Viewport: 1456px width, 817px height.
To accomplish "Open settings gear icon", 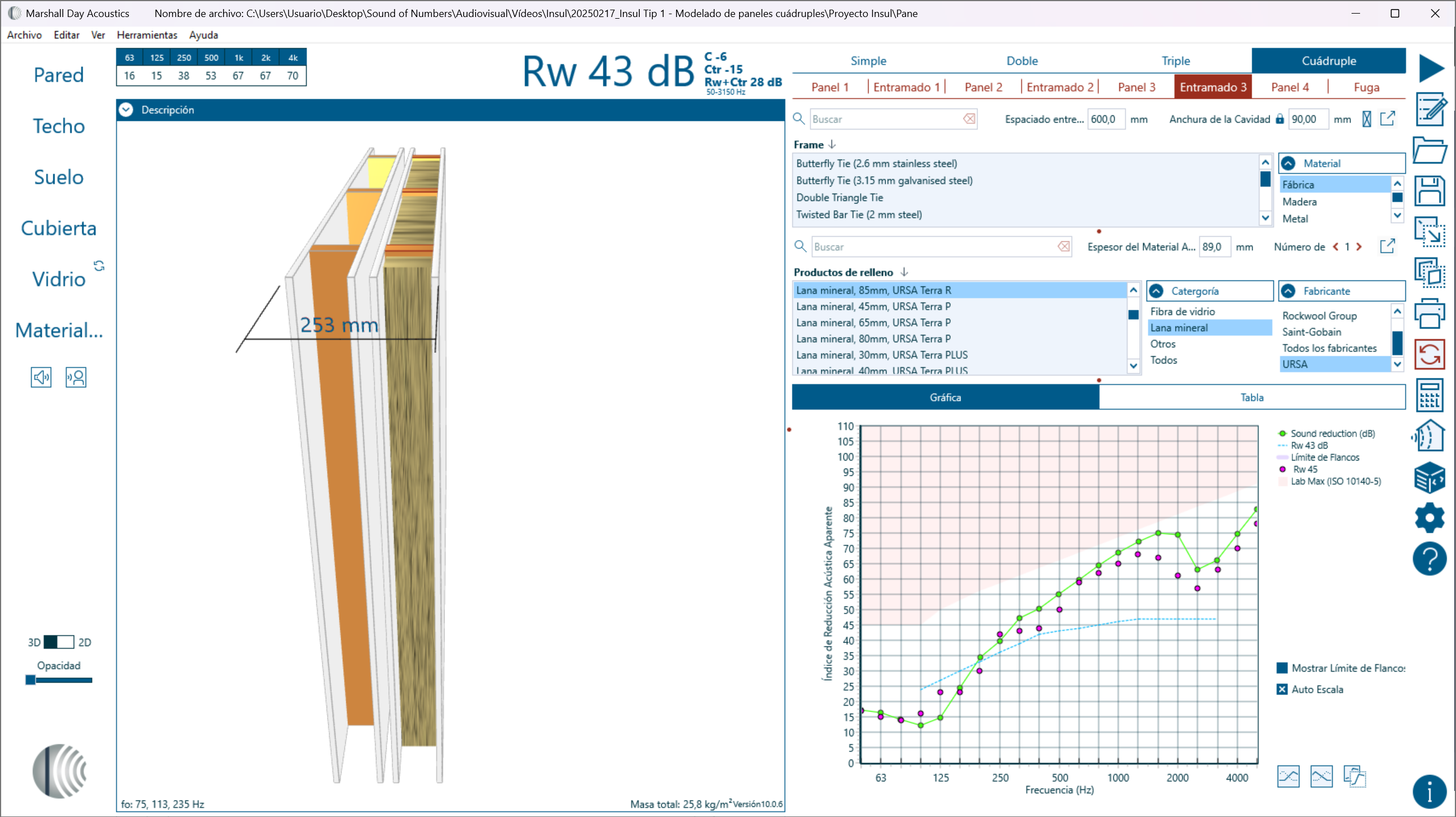I will coord(1429,518).
